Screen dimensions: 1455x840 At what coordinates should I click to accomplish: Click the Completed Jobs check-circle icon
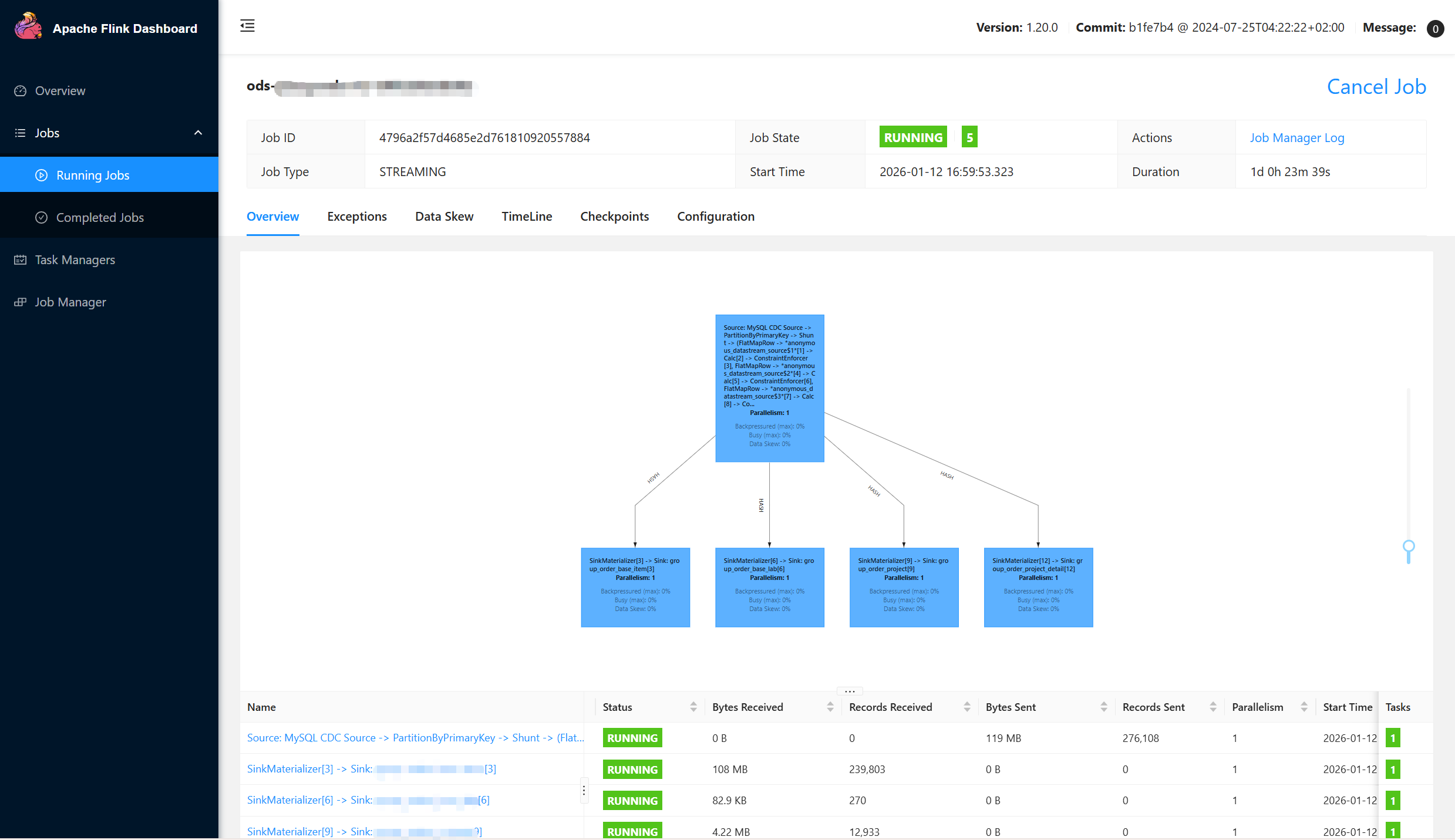click(x=41, y=218)
